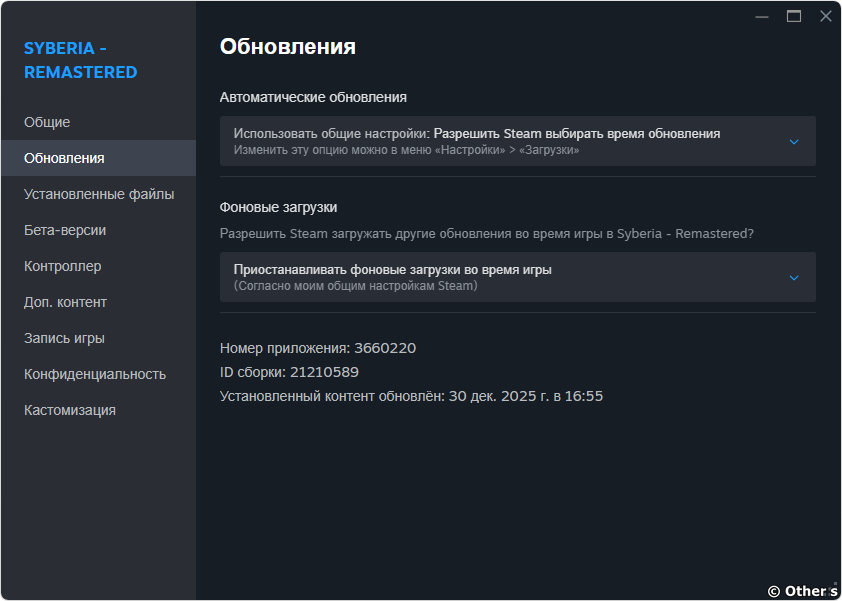Click the ID сборки 21210589 line

pyautogui.click(x=289, y=372)
